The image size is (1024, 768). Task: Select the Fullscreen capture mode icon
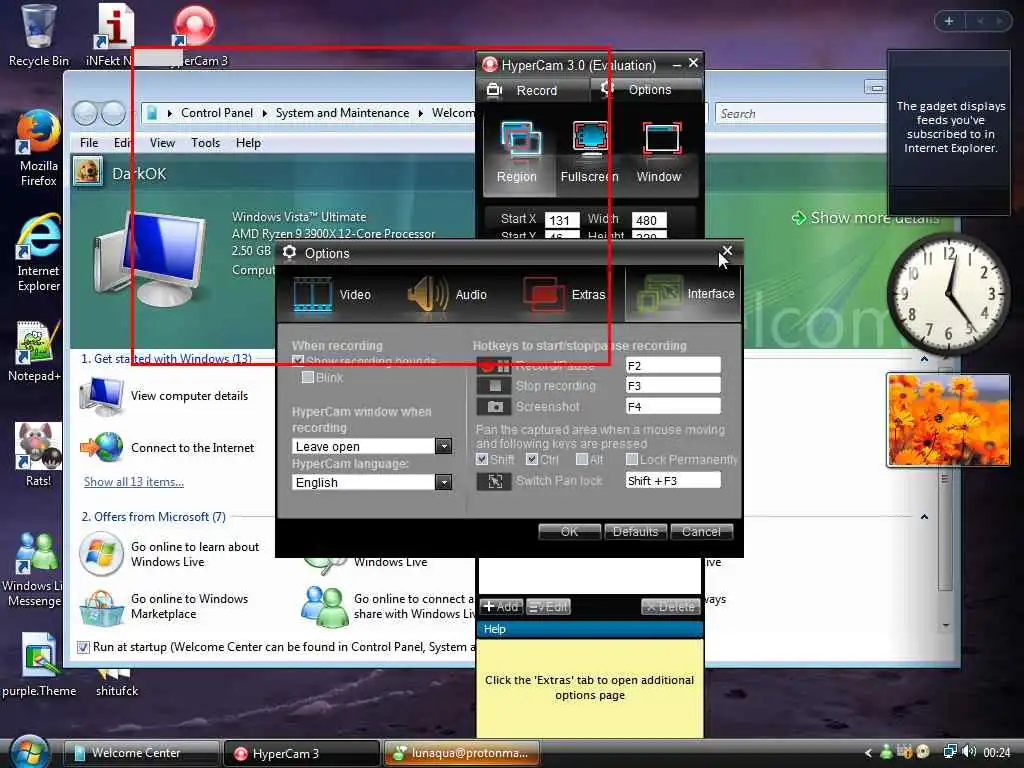(x=590, y=140)
